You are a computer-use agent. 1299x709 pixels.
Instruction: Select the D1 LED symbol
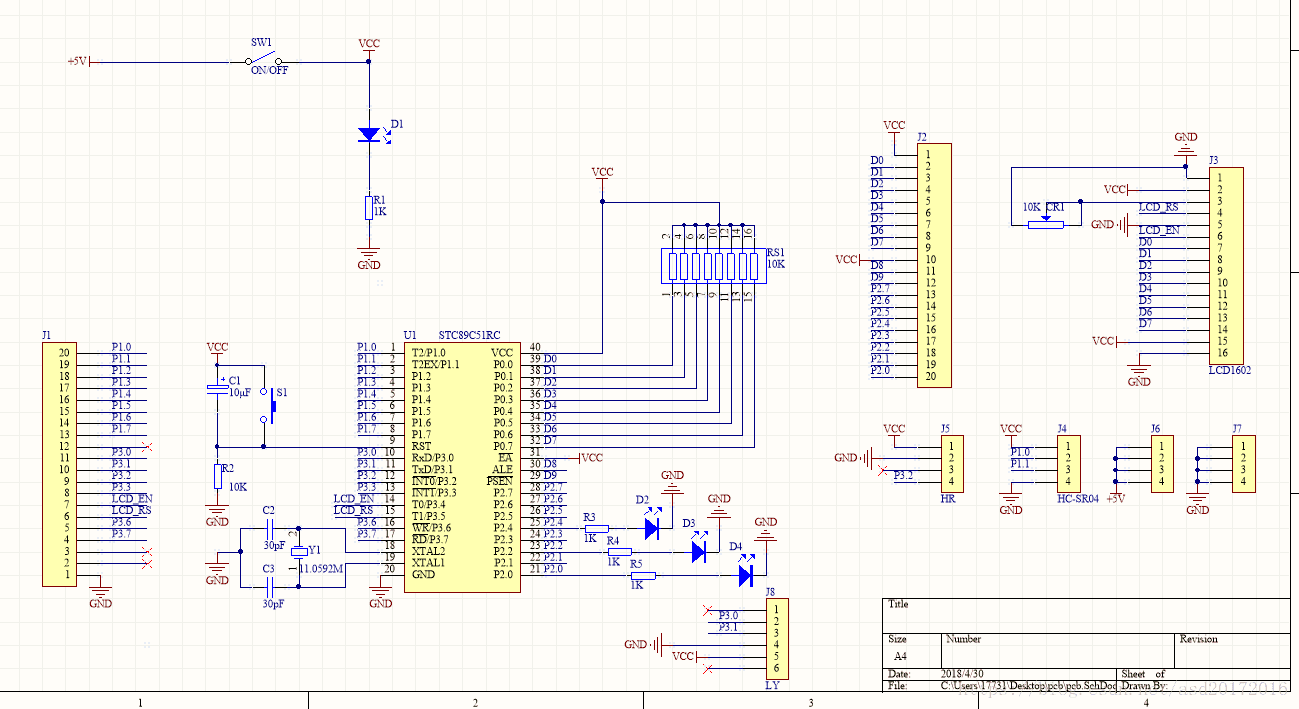369,134
